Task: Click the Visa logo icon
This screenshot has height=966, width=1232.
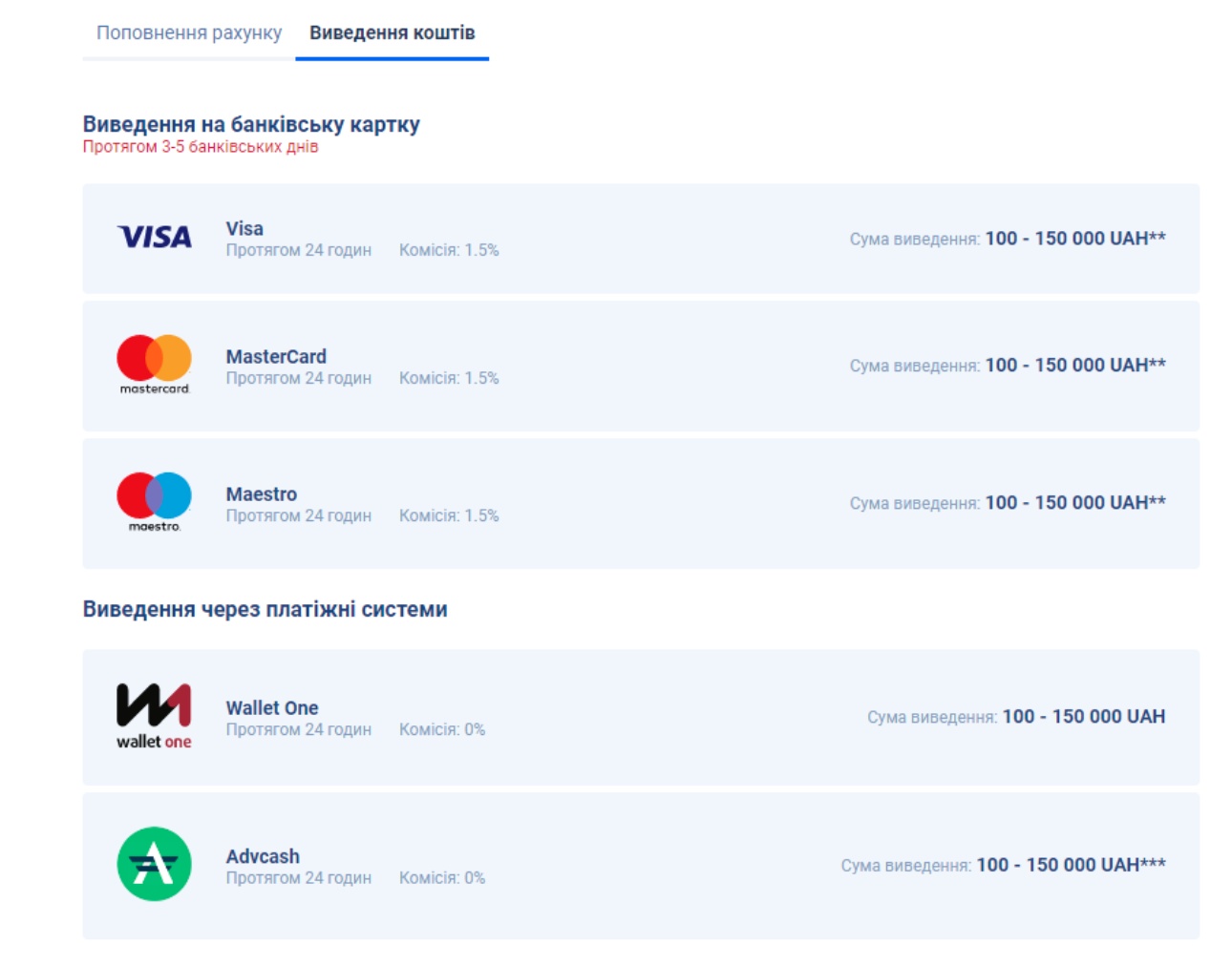Action: [154, 237]
